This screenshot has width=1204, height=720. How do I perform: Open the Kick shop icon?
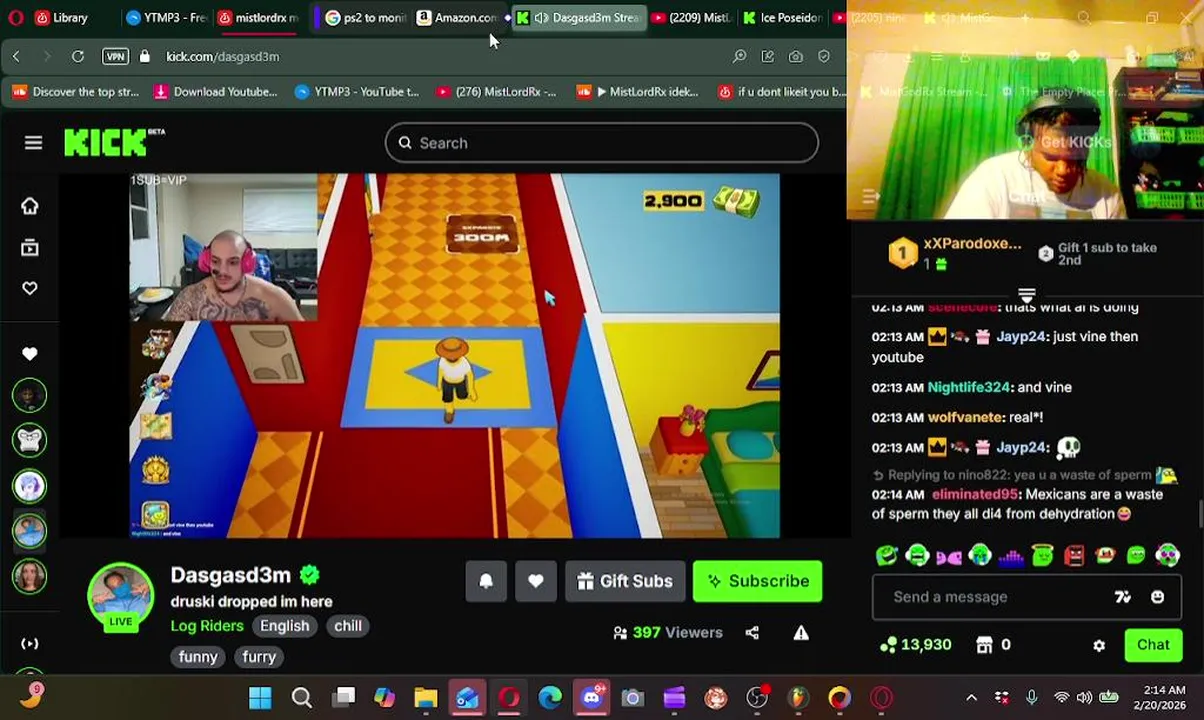(x=984, y=645)
